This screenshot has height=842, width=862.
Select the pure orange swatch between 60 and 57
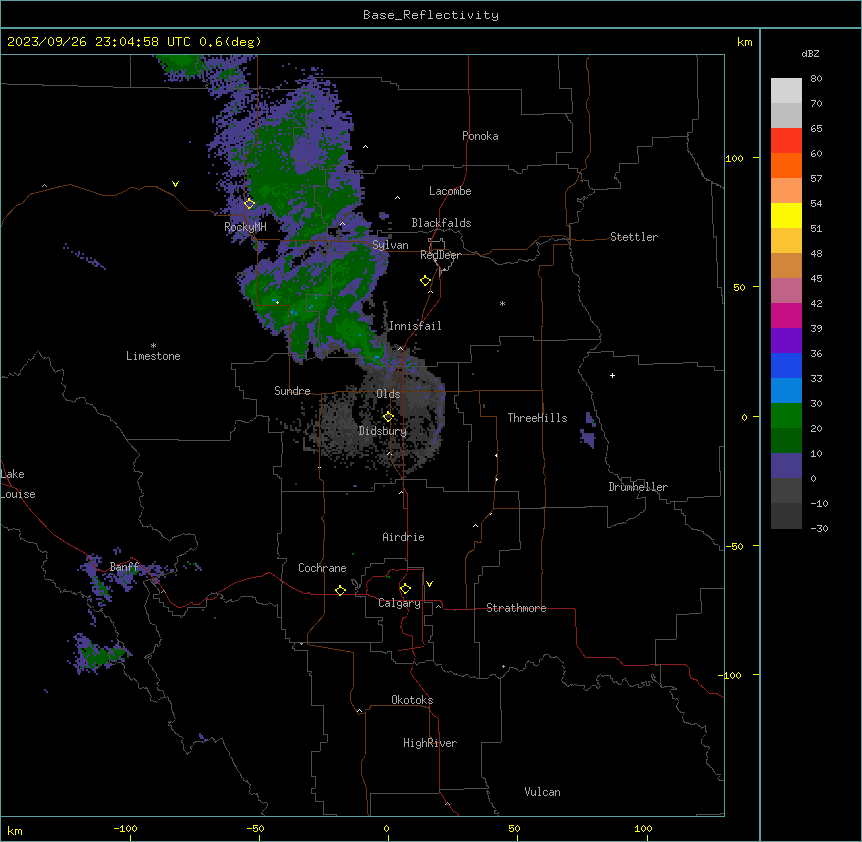[x=786, y=165]
